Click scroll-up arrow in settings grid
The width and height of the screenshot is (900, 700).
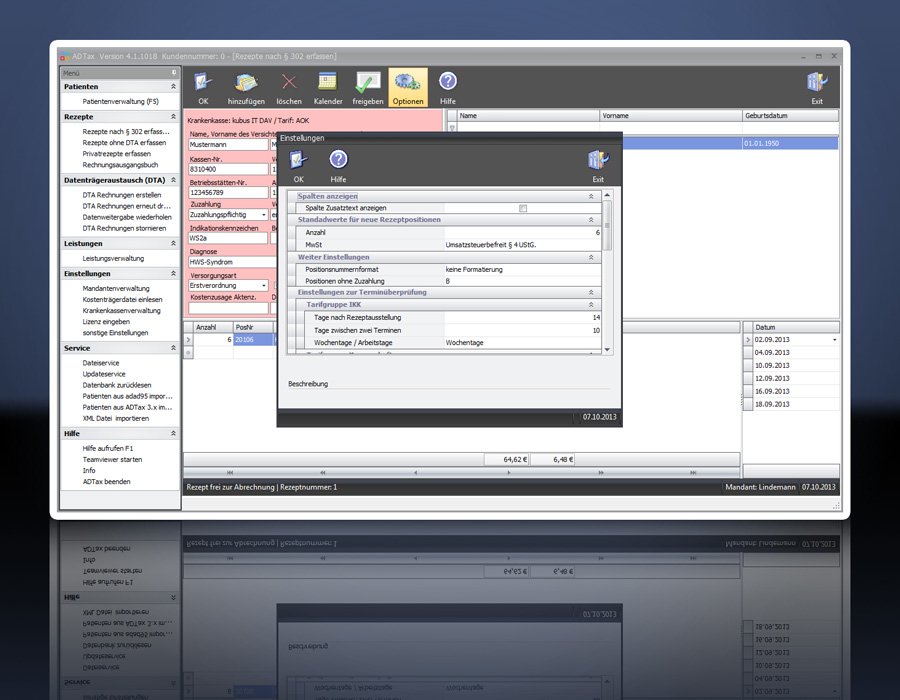coord(607,196)
